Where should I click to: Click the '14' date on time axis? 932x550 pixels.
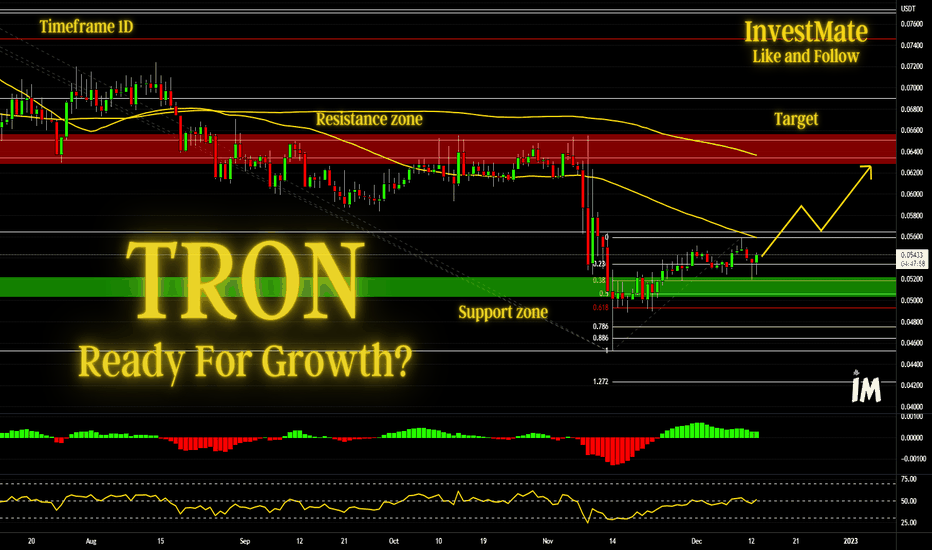(612, 541)
